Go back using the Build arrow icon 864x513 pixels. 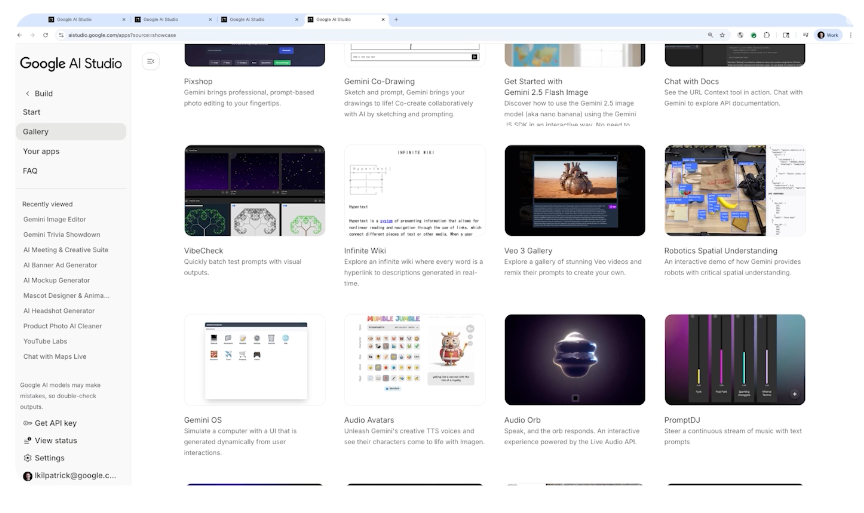[x=28, y=94]
